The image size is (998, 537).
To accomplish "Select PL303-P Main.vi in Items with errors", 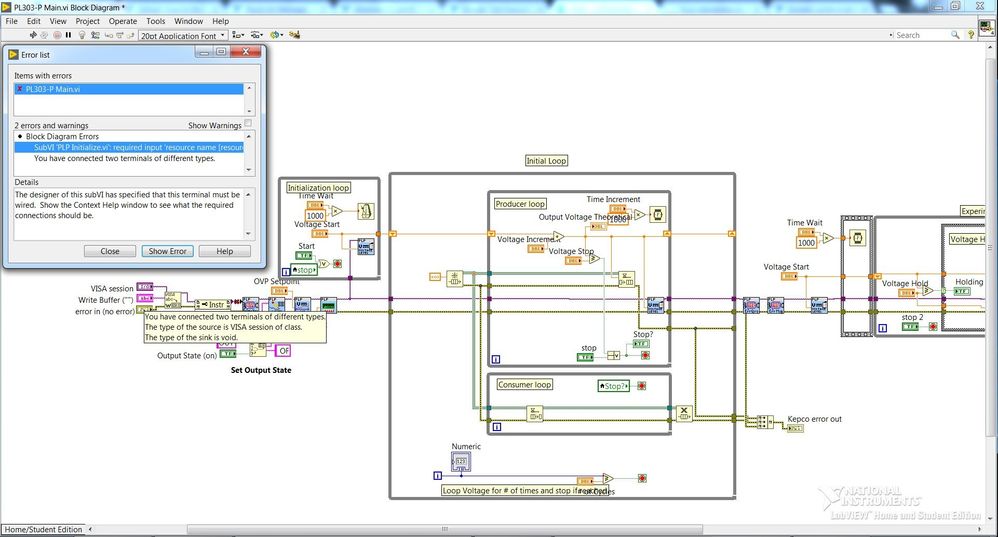I will (129, 89).
